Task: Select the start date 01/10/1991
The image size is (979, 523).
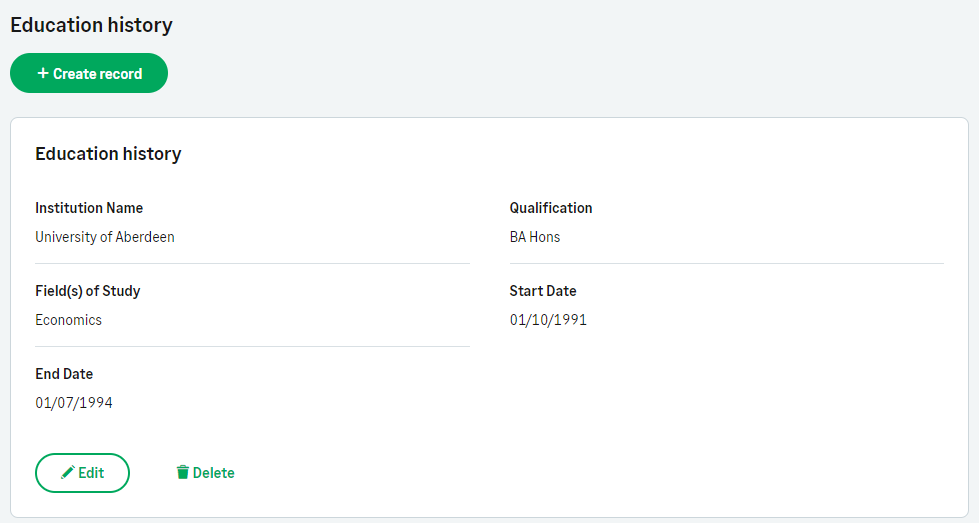Action: coord(548,320)
